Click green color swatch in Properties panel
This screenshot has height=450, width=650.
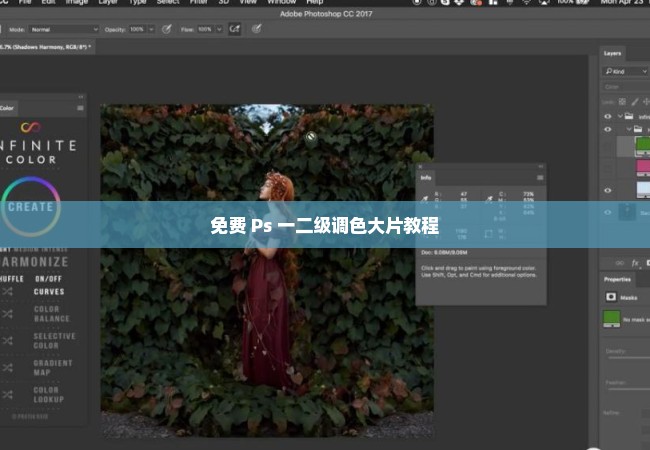pyautogui.click(x=611, y=319)
